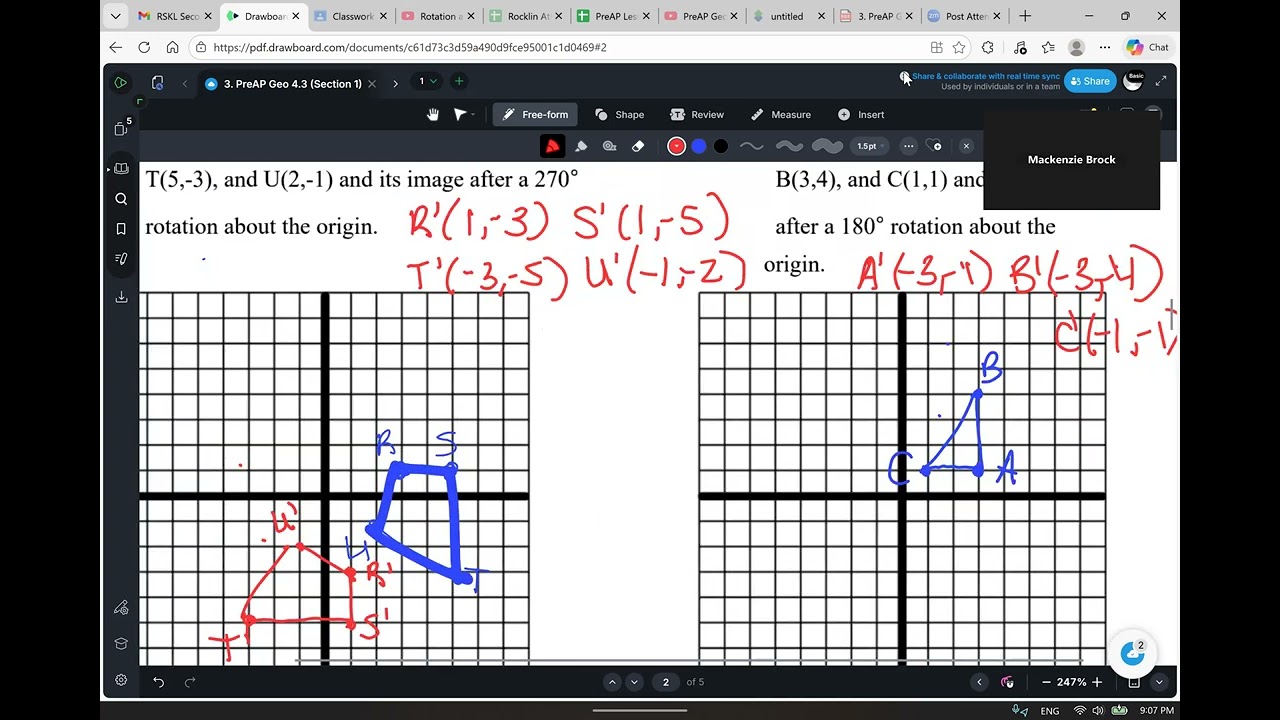Viewport: 1280px width, 720px height.
Task: Open annotations list sidebar icon
Action: coord(121,259)
